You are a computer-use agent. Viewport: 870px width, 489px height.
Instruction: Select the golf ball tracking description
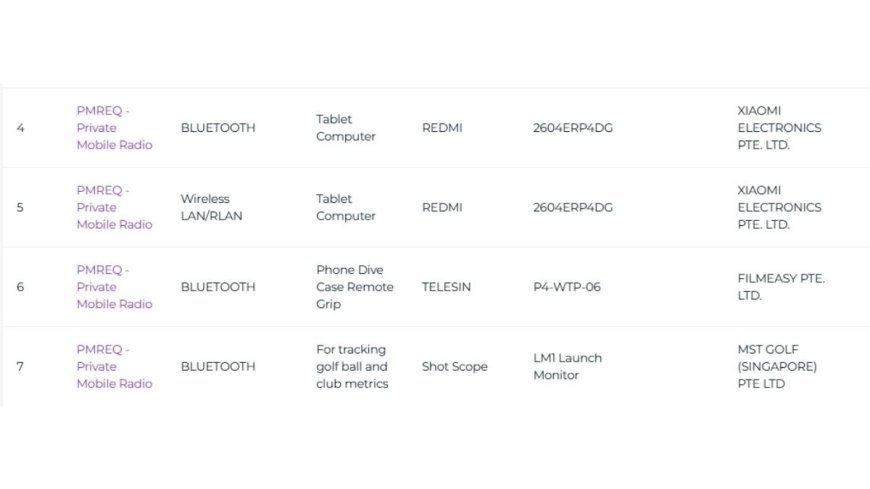pos(351,366)
